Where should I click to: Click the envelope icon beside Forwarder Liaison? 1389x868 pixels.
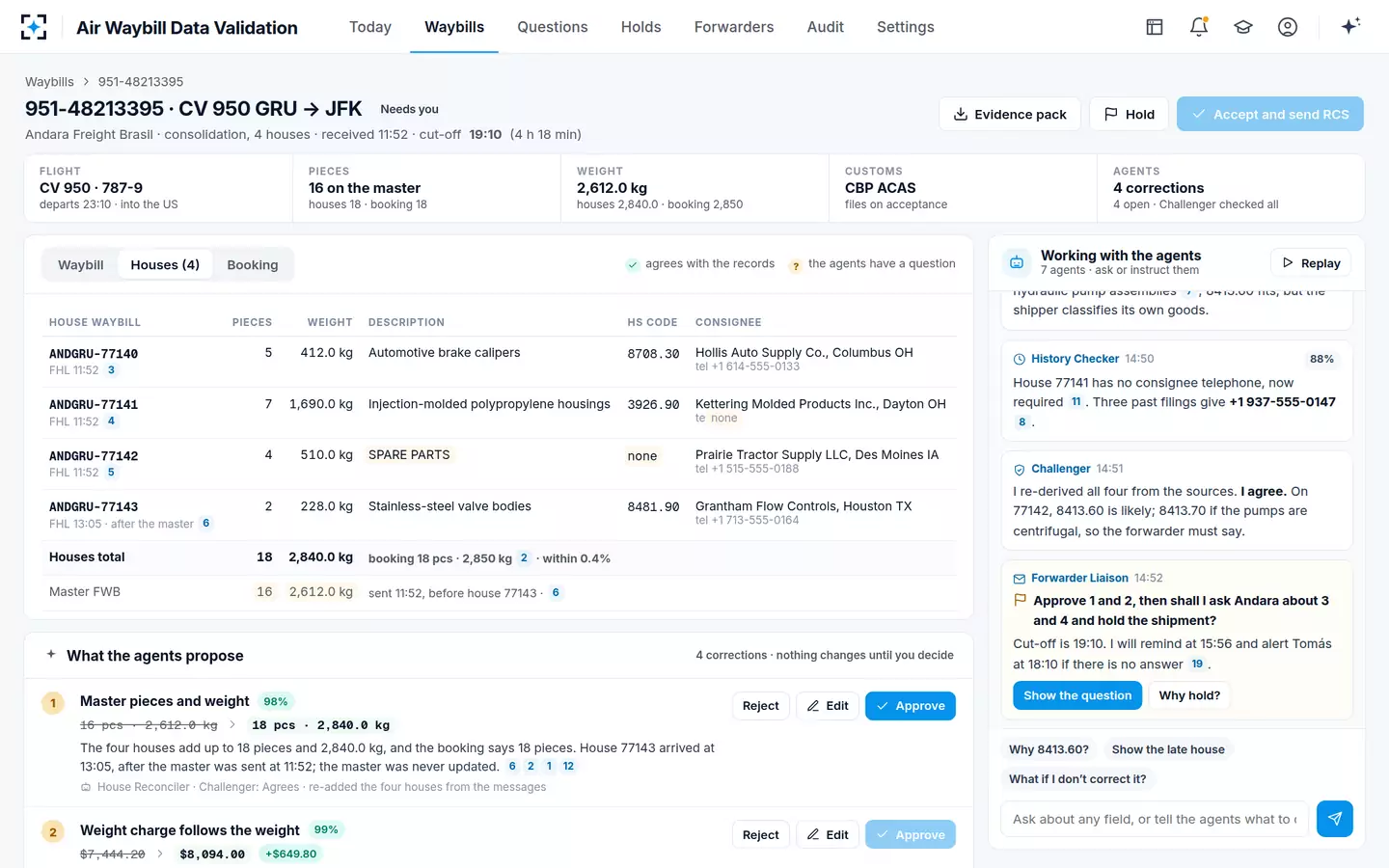click(1020, 579)
